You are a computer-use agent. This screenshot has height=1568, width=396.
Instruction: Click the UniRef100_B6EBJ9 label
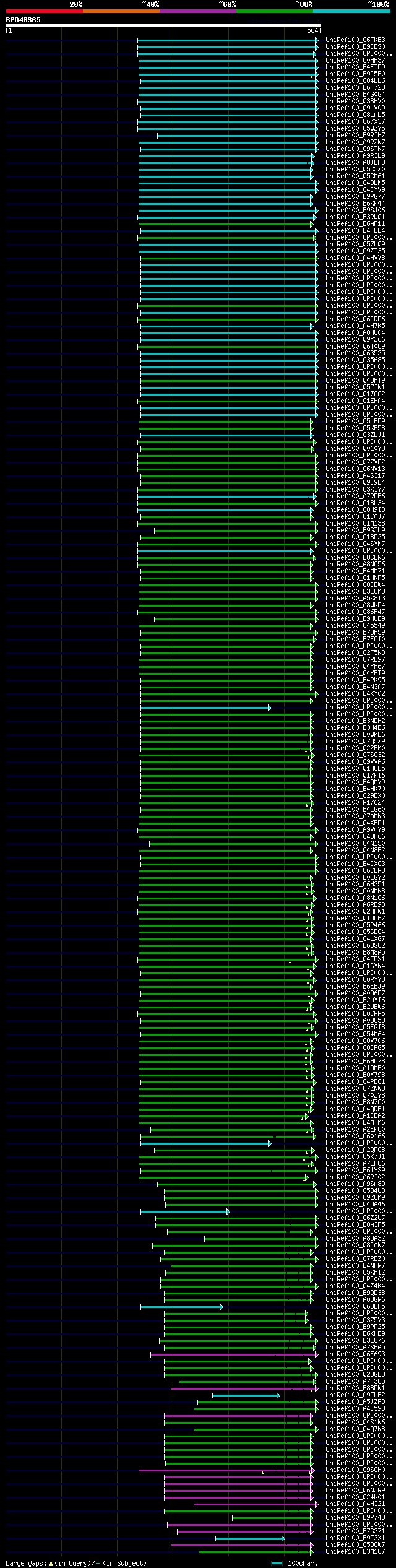(x=355, y=987)
